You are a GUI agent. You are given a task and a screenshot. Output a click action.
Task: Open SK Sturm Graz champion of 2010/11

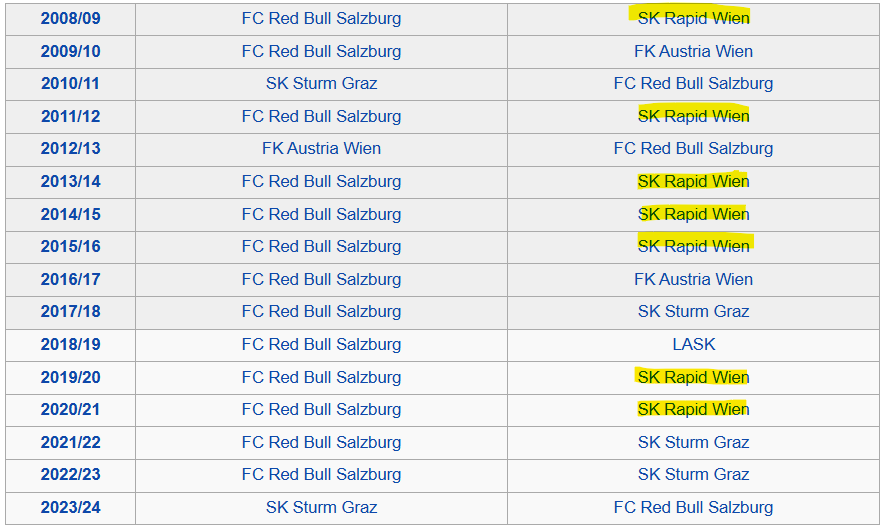(x=321, y=83)
